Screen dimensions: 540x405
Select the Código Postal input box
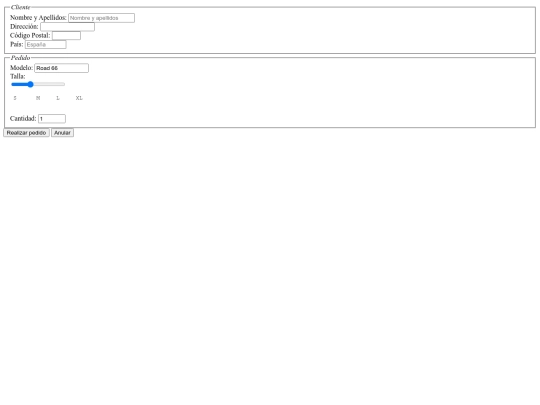(66, 35)
